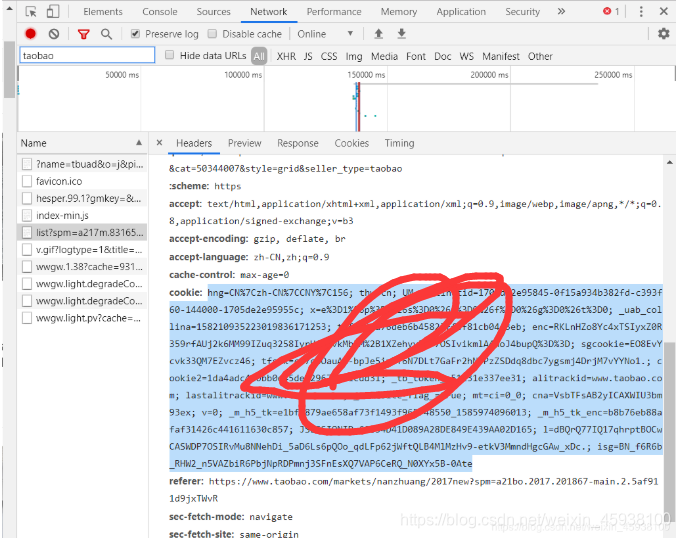Filter requests by CSS
Screen dimensions: 681x538
329,56
